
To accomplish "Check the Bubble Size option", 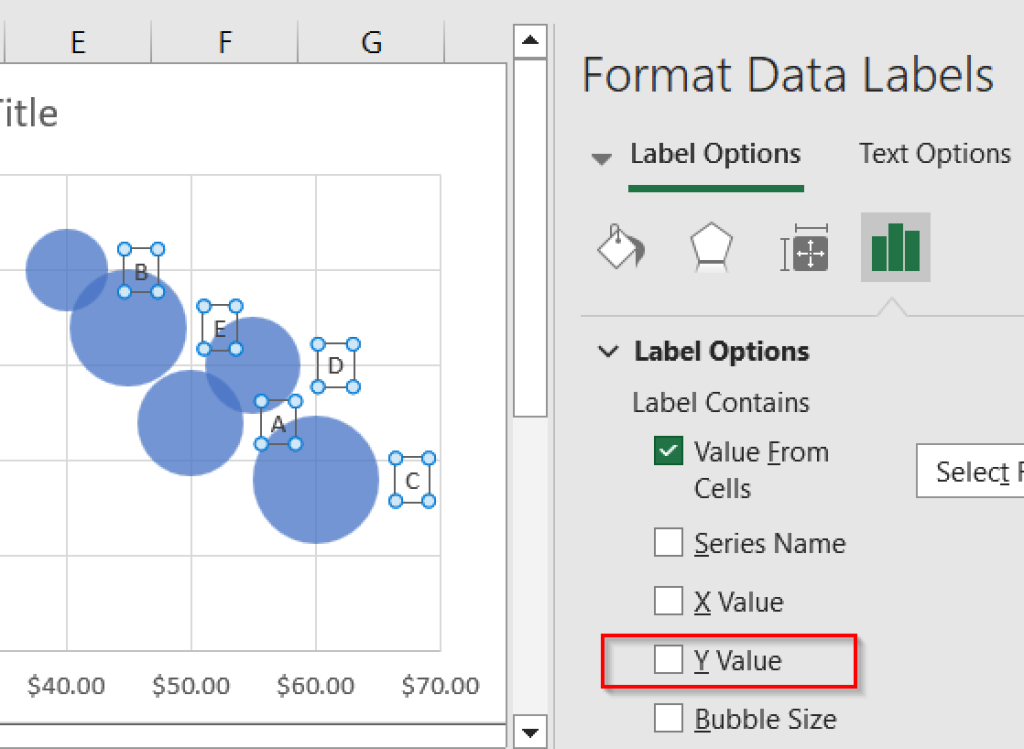I will pos(668,718).
